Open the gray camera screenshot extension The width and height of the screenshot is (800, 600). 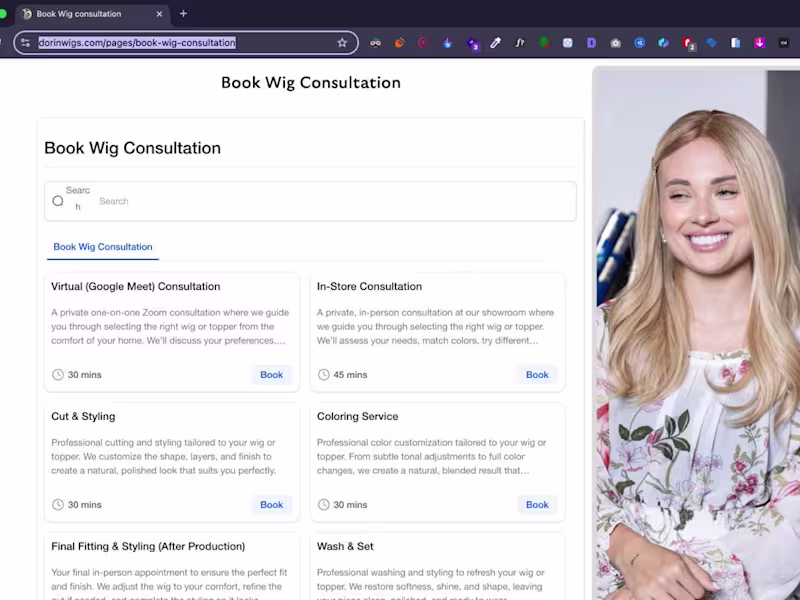click(615, 43)
